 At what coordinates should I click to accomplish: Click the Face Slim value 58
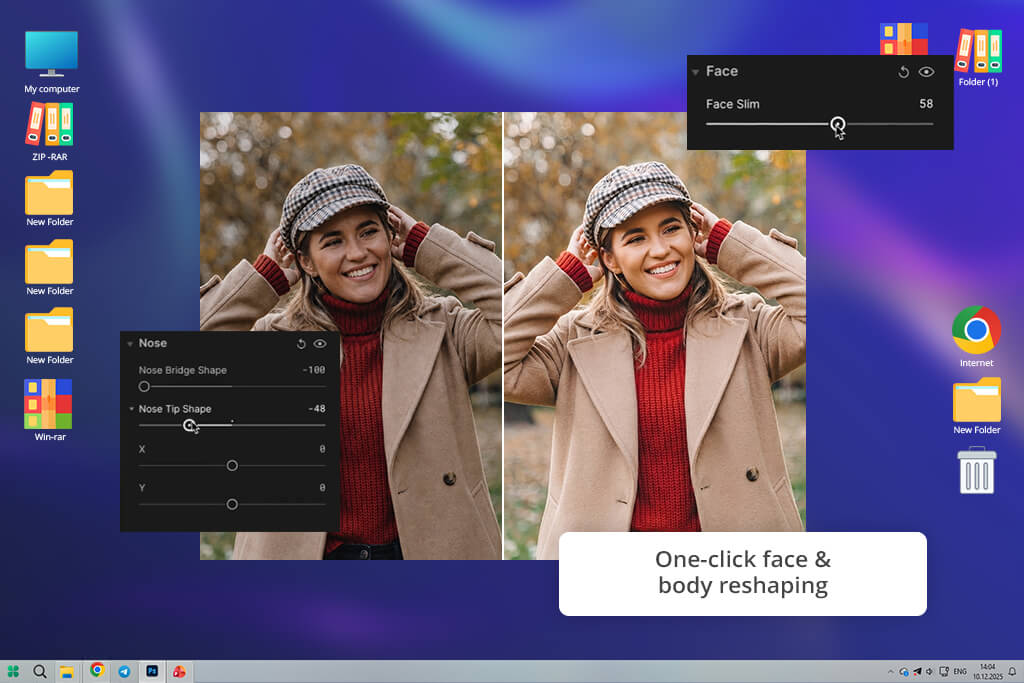[x=925, y=104]
